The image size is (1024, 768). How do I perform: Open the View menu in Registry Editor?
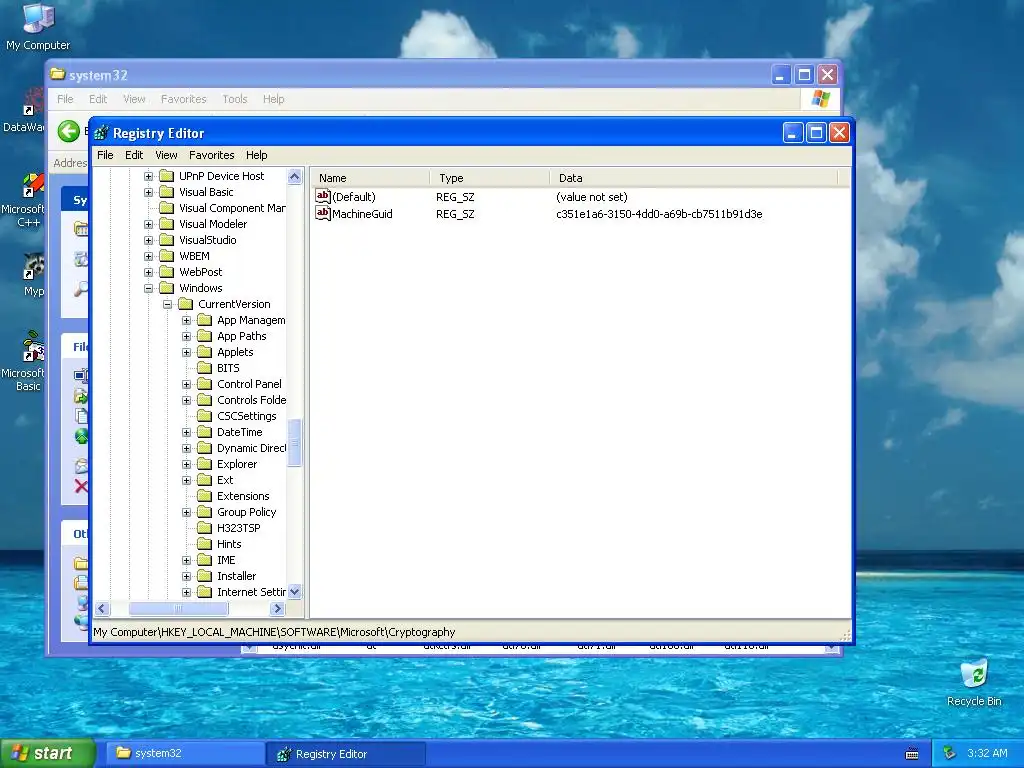coord(166,155)
